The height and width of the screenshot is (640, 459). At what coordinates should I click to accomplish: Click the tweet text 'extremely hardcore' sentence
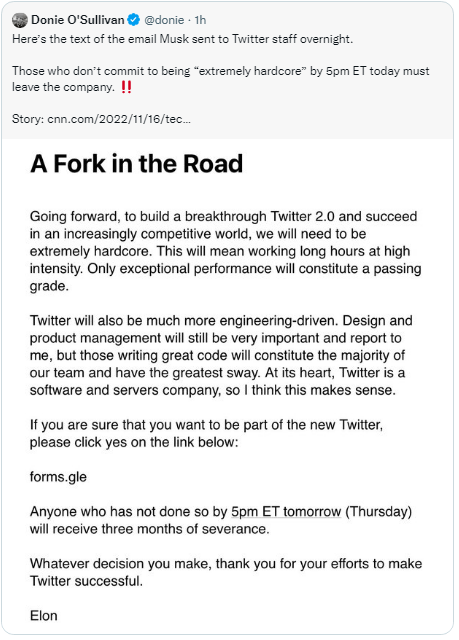coord(221,79)
